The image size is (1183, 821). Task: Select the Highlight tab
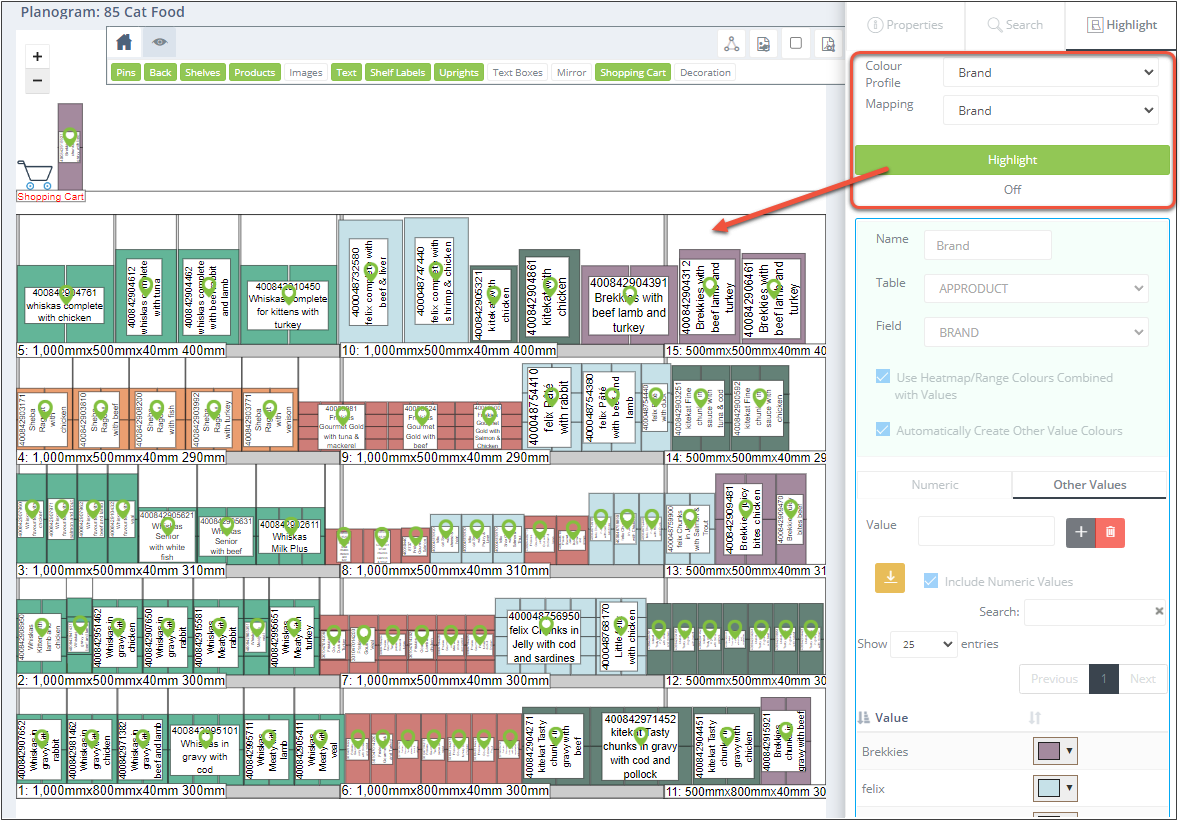1121,25
